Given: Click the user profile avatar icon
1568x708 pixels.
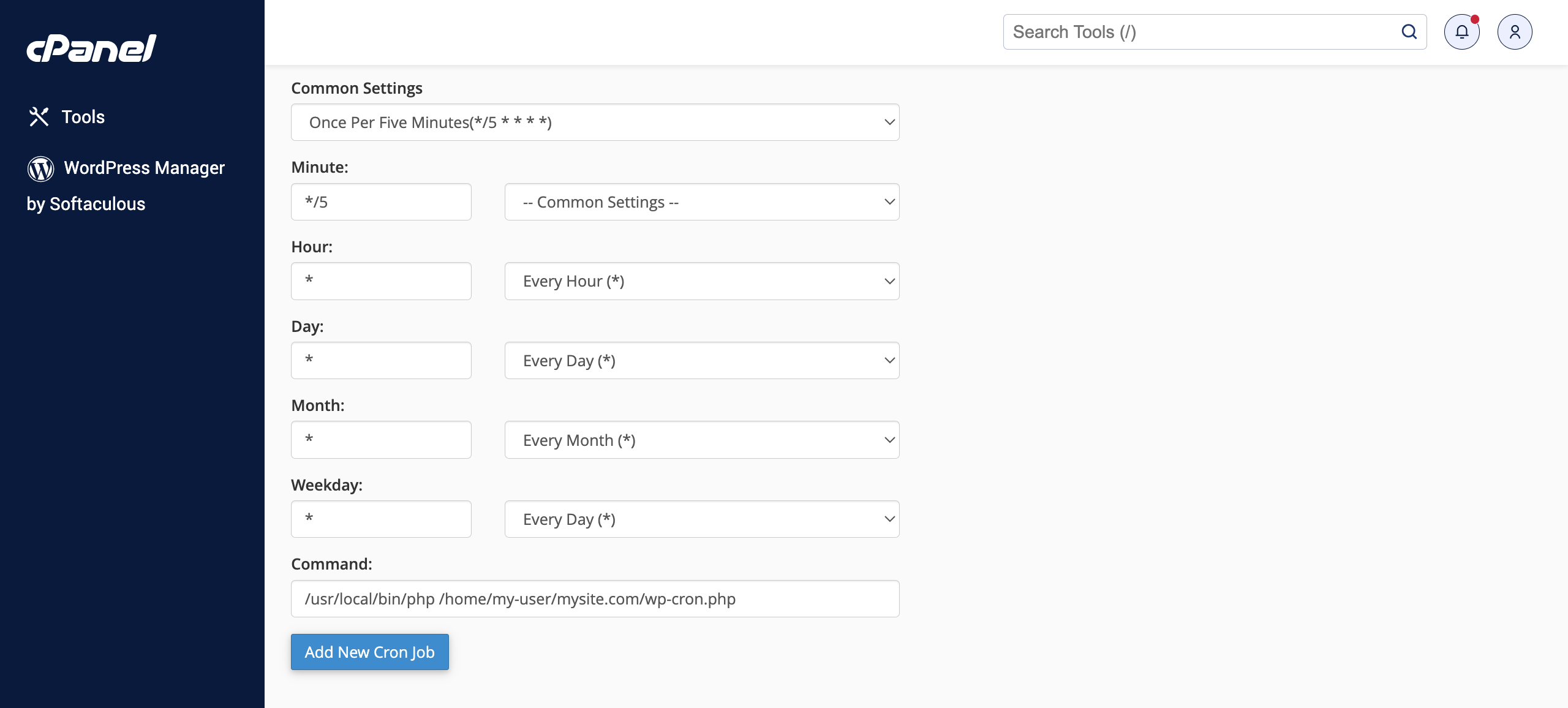Looking at the screenshot, I should [x=1515, y=31].
